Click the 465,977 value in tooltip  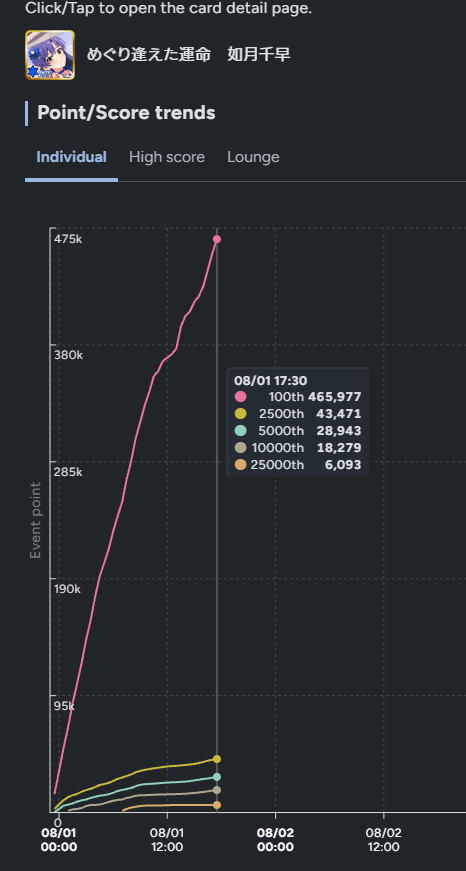pos(335,397)
